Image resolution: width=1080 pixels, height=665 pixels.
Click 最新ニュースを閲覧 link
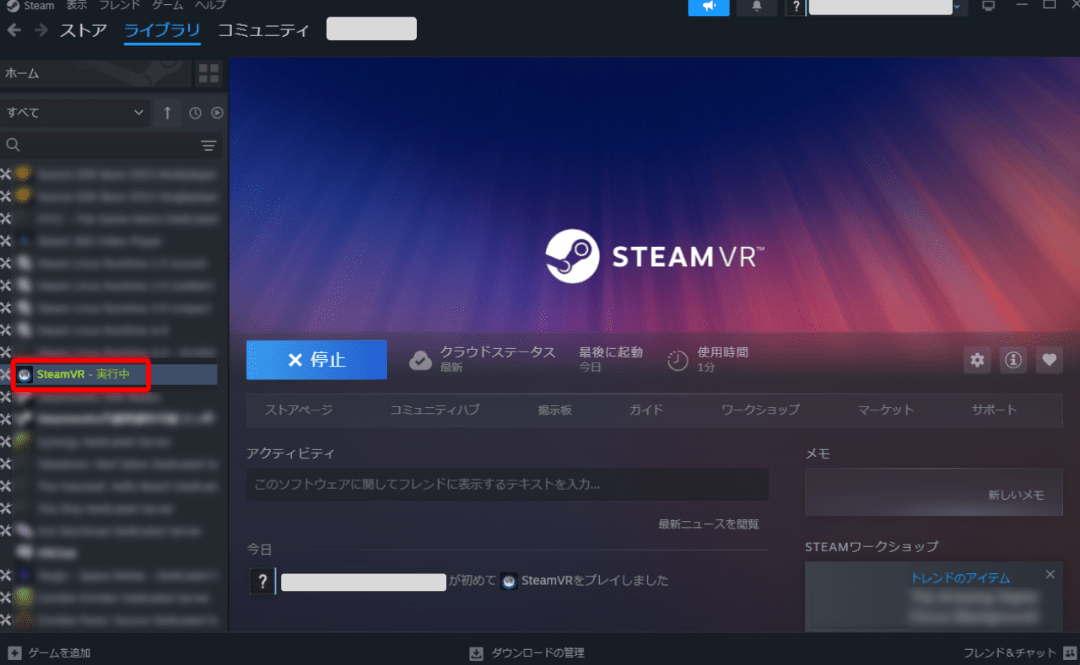709,524
